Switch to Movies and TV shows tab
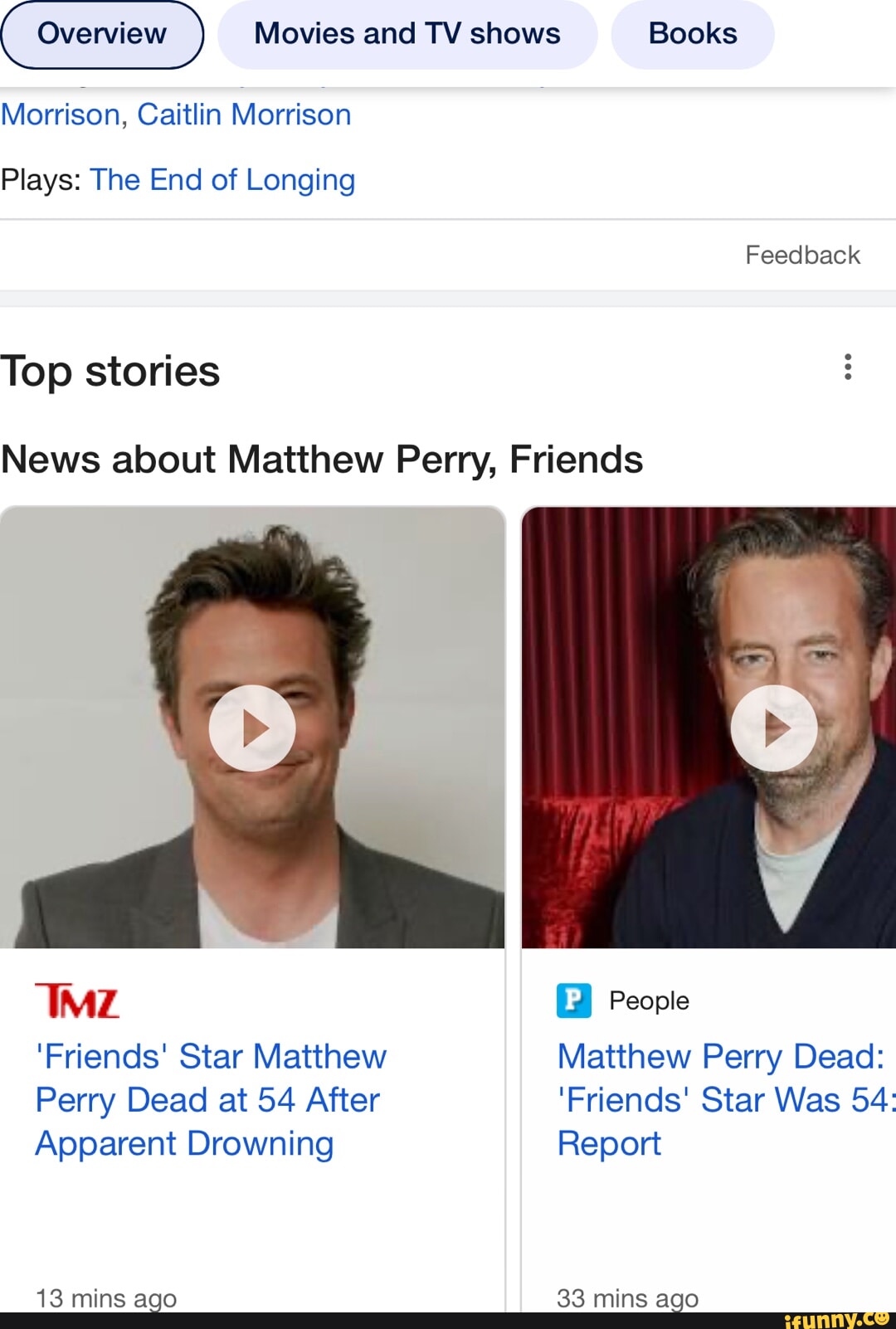This screenshot has height=1329, width=896. (x=407, y=34)
